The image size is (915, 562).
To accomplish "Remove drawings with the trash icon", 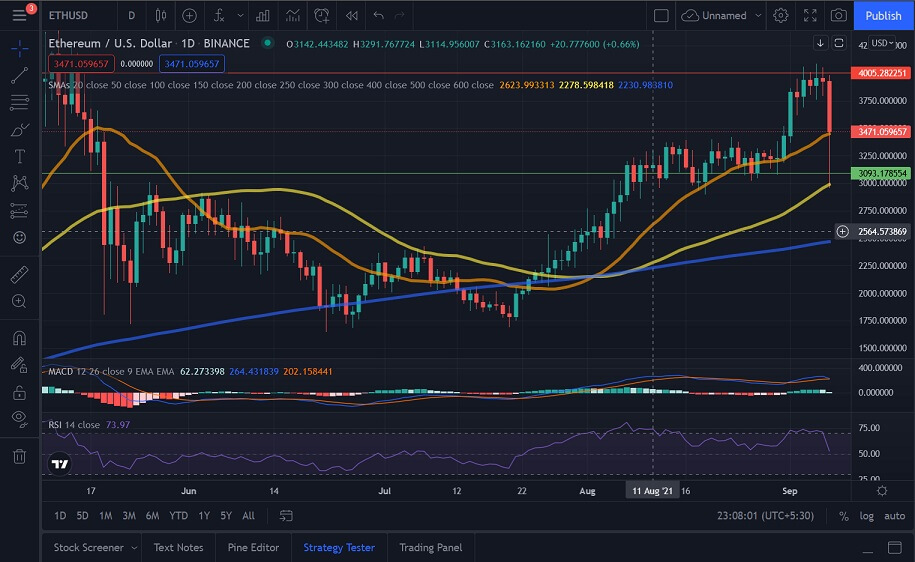I will pyautogui.click(x=19, y=456).
